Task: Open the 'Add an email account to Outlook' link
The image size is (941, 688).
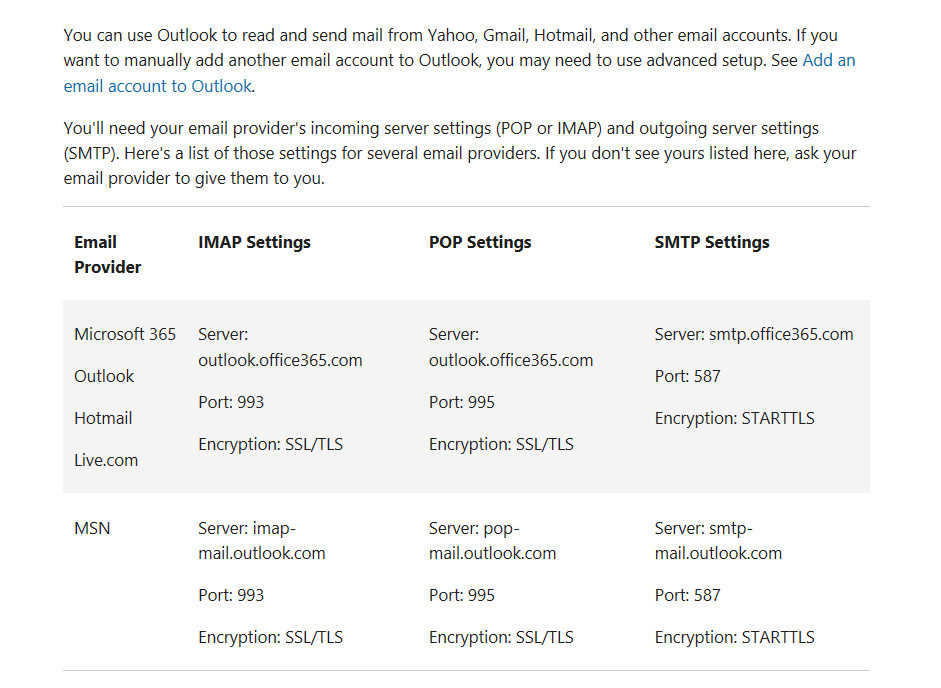Action: 158,86
